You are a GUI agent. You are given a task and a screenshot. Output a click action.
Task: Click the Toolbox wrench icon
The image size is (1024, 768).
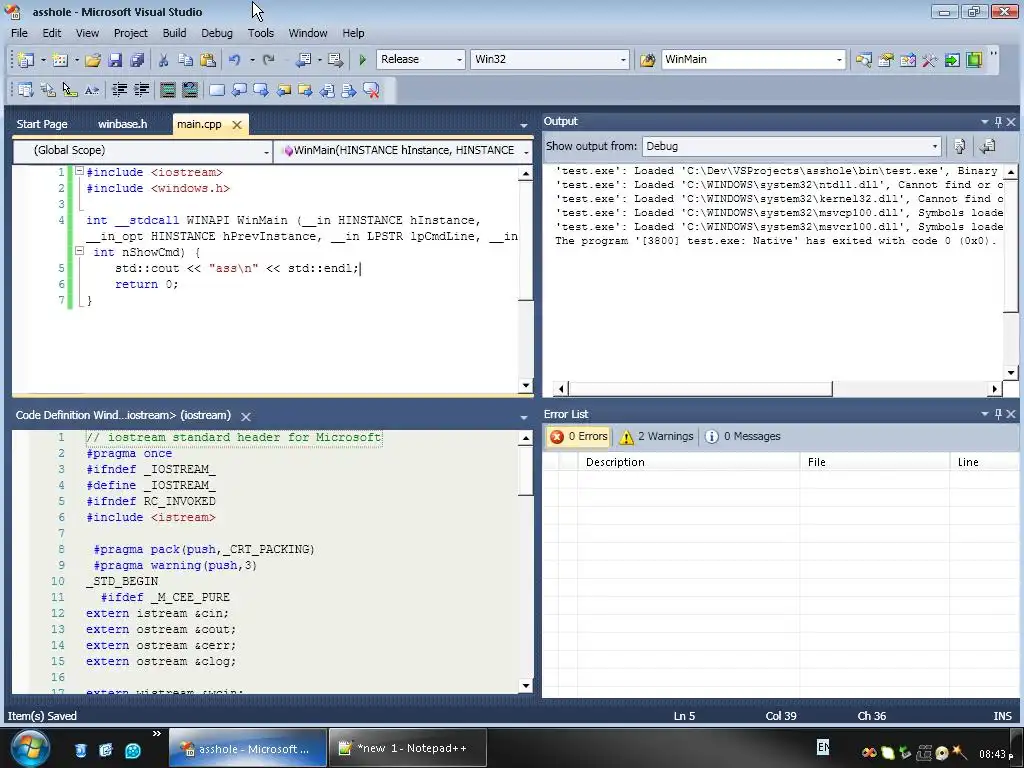point(930,59)
